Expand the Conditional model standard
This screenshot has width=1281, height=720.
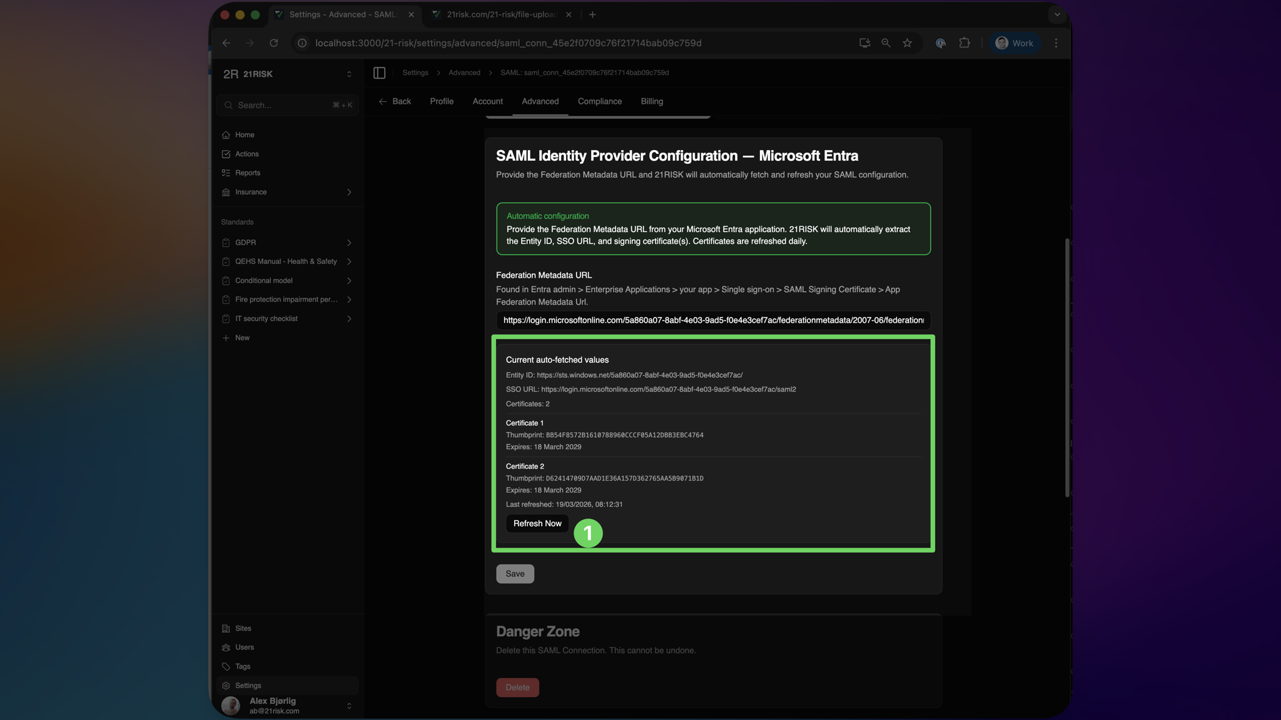click(x=348, y=281)
